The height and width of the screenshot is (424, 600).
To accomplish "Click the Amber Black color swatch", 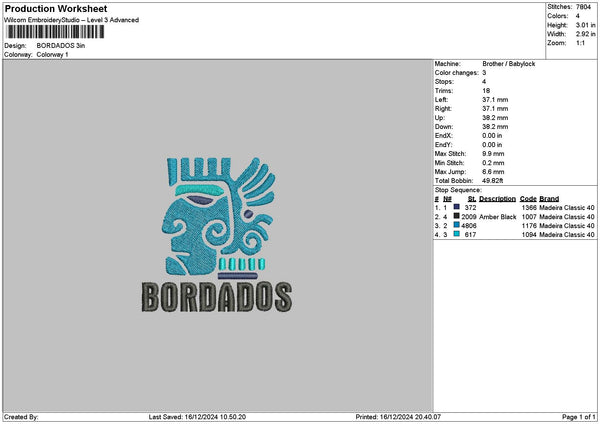I will click(x=457, y=216).
